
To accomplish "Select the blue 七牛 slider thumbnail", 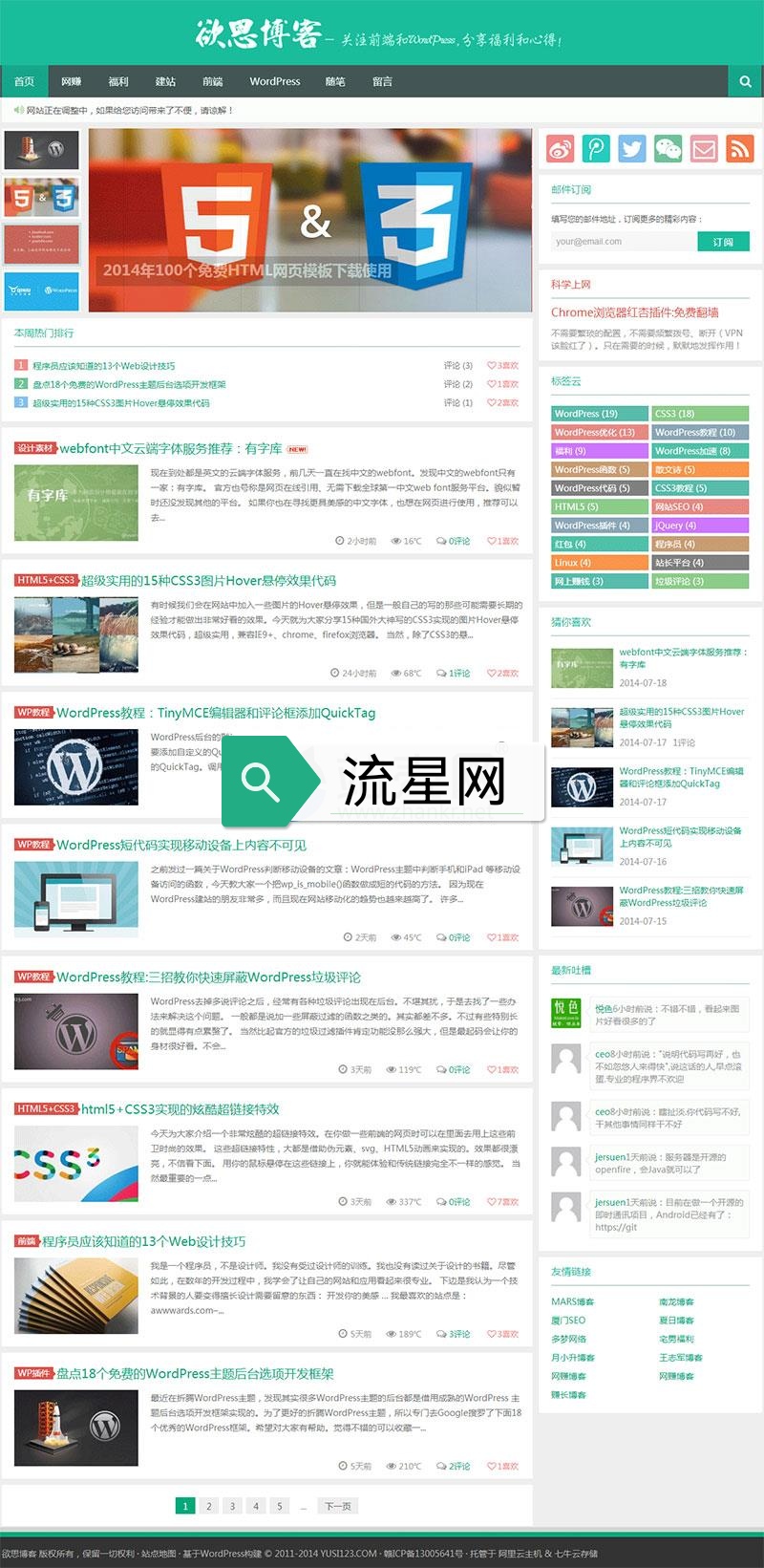I will point(41,291).
